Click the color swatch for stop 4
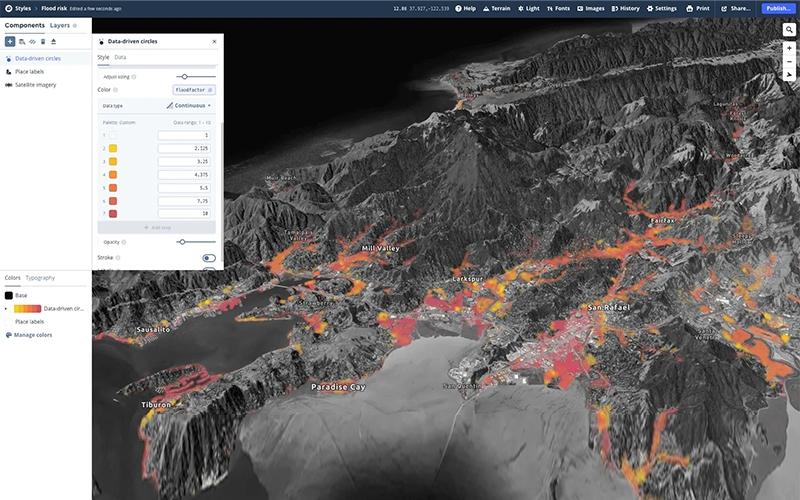This screenshot has width=800, height=500. pos(113,175)
